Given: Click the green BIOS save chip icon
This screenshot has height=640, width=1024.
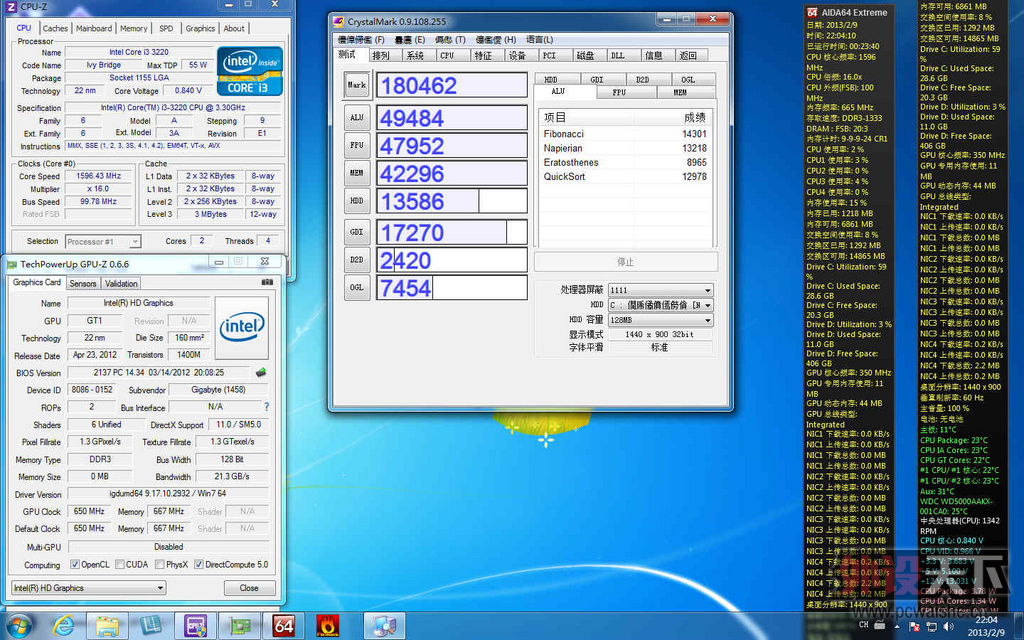Looking at the screenshot, I should point(261,372).
